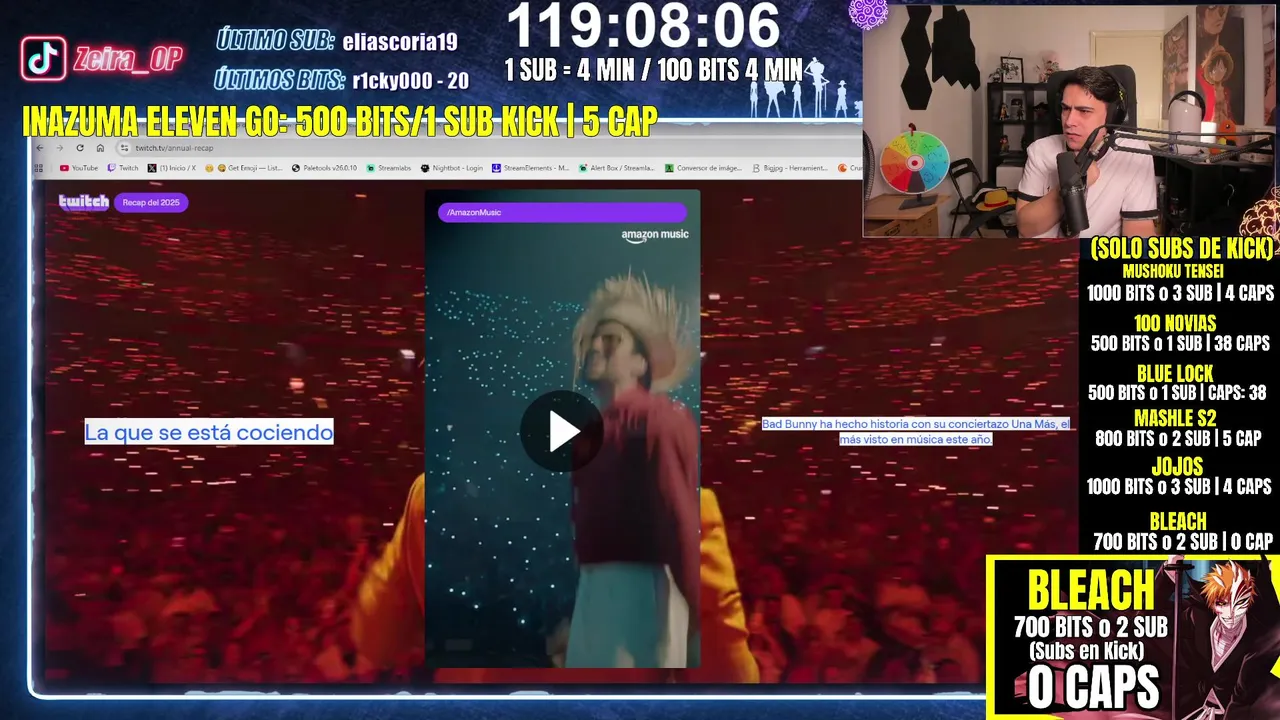
Task: Open the Paletools v26.0.10 bookmark
Action: coord(324,168)
